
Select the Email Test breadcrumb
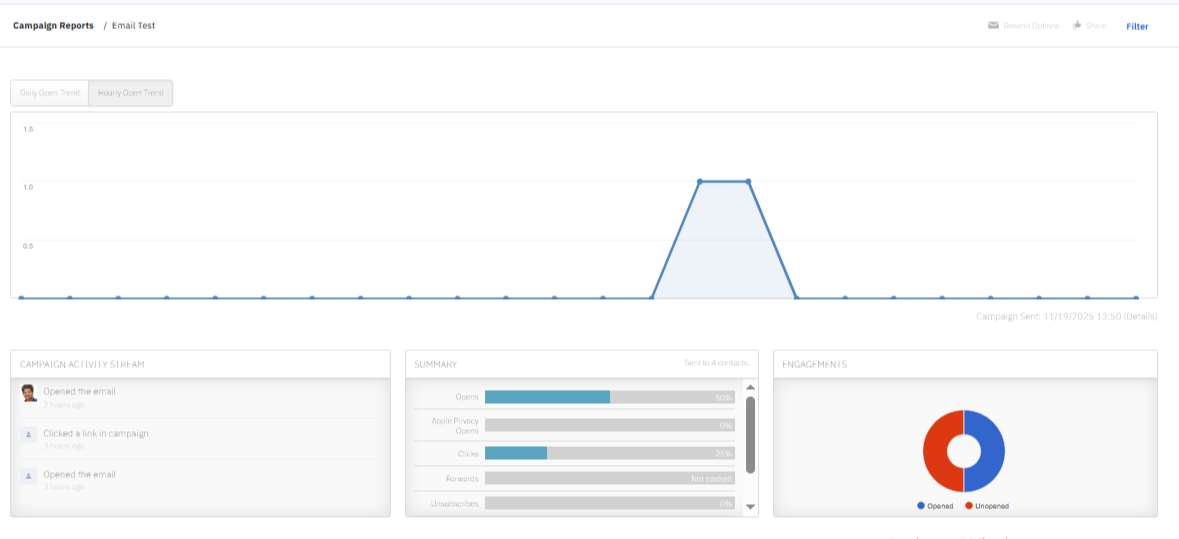[x=133, y=26]
